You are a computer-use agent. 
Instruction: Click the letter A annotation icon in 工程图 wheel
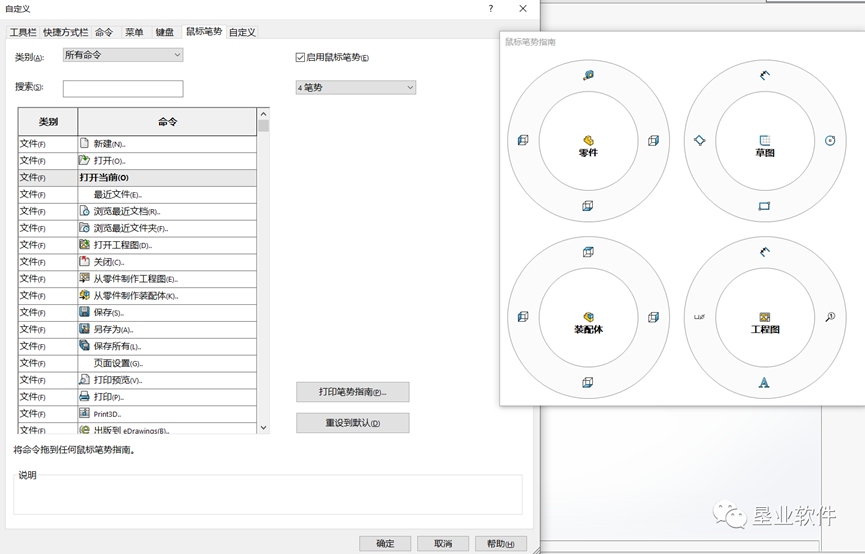coord(764,382)
